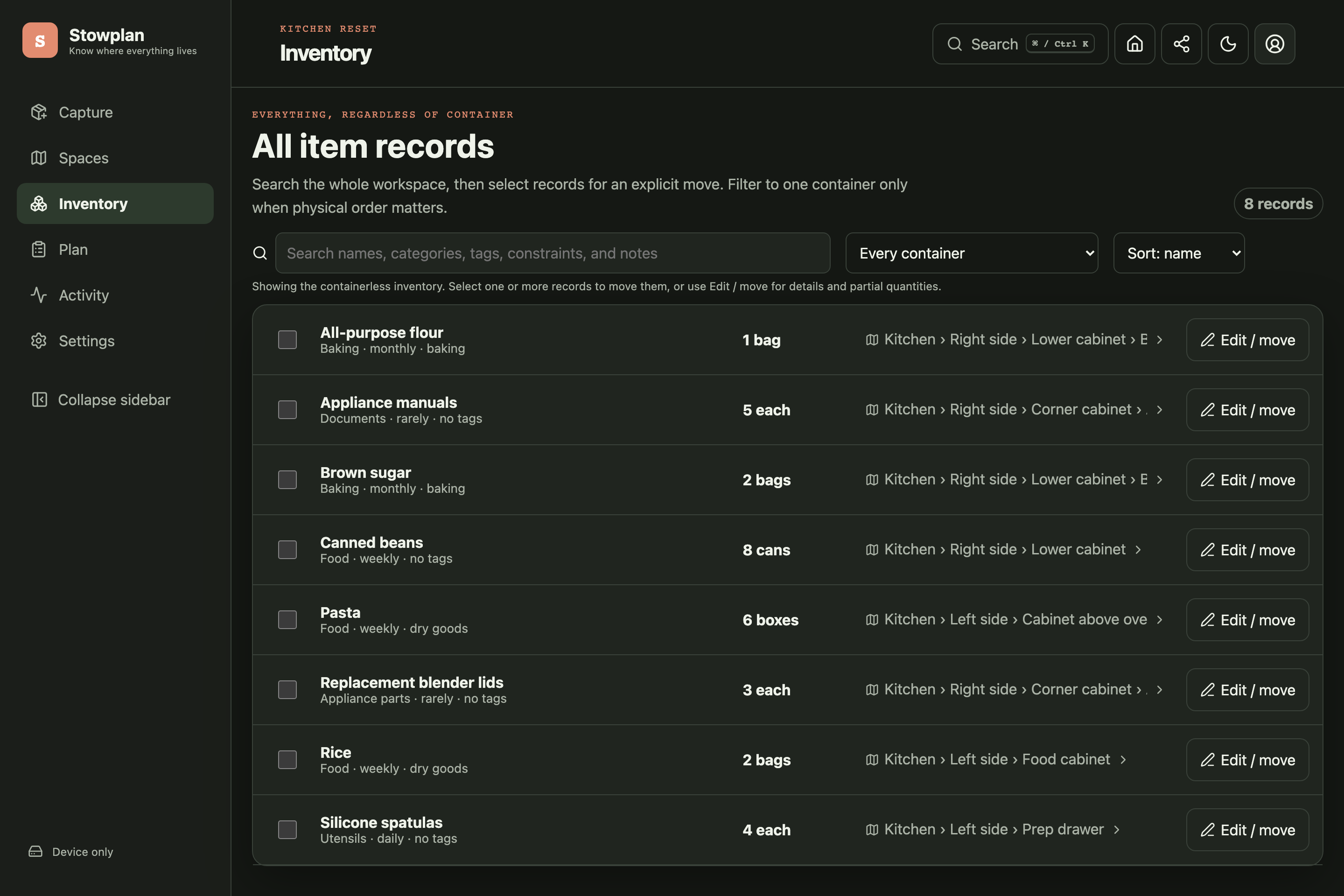Open Settings from the sidebar
1344x896 pixels.
coord(115,341)
